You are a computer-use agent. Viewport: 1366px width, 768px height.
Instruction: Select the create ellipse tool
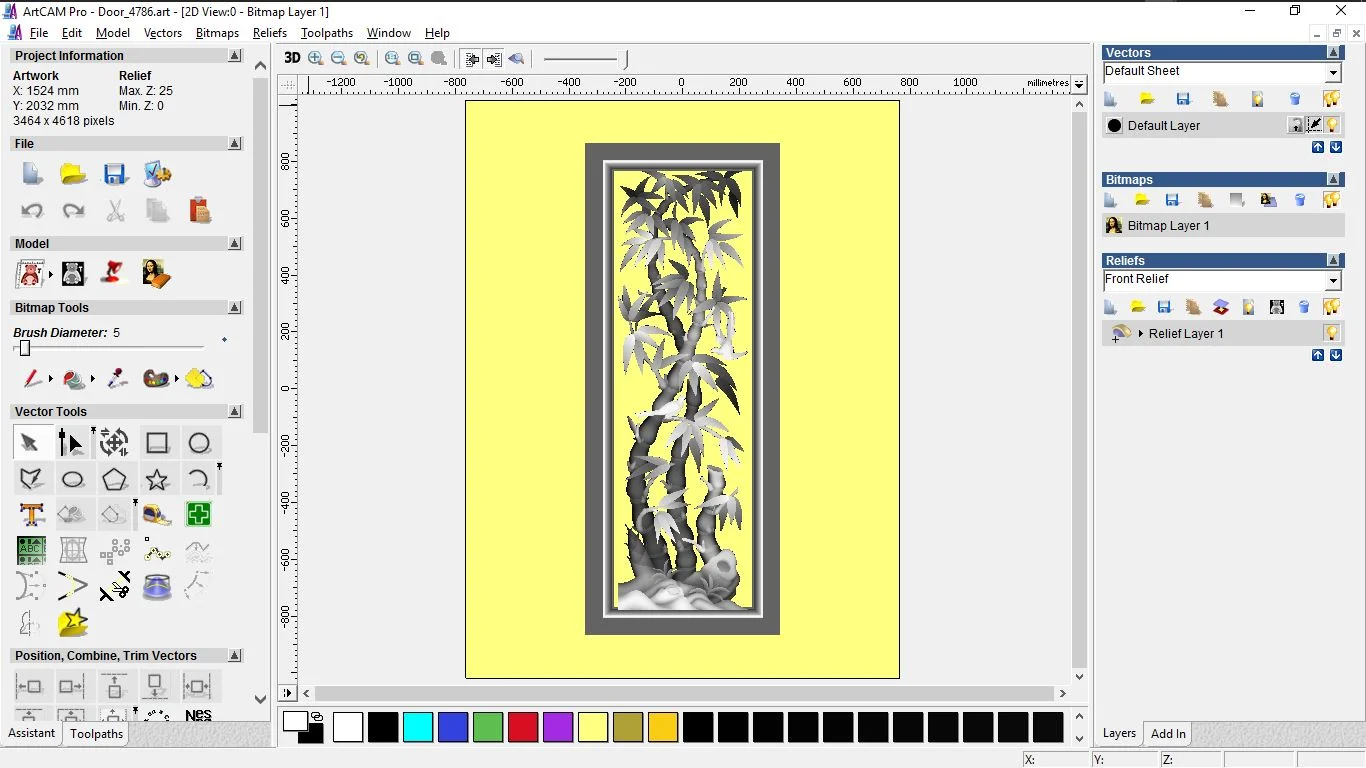coord(73,479)
